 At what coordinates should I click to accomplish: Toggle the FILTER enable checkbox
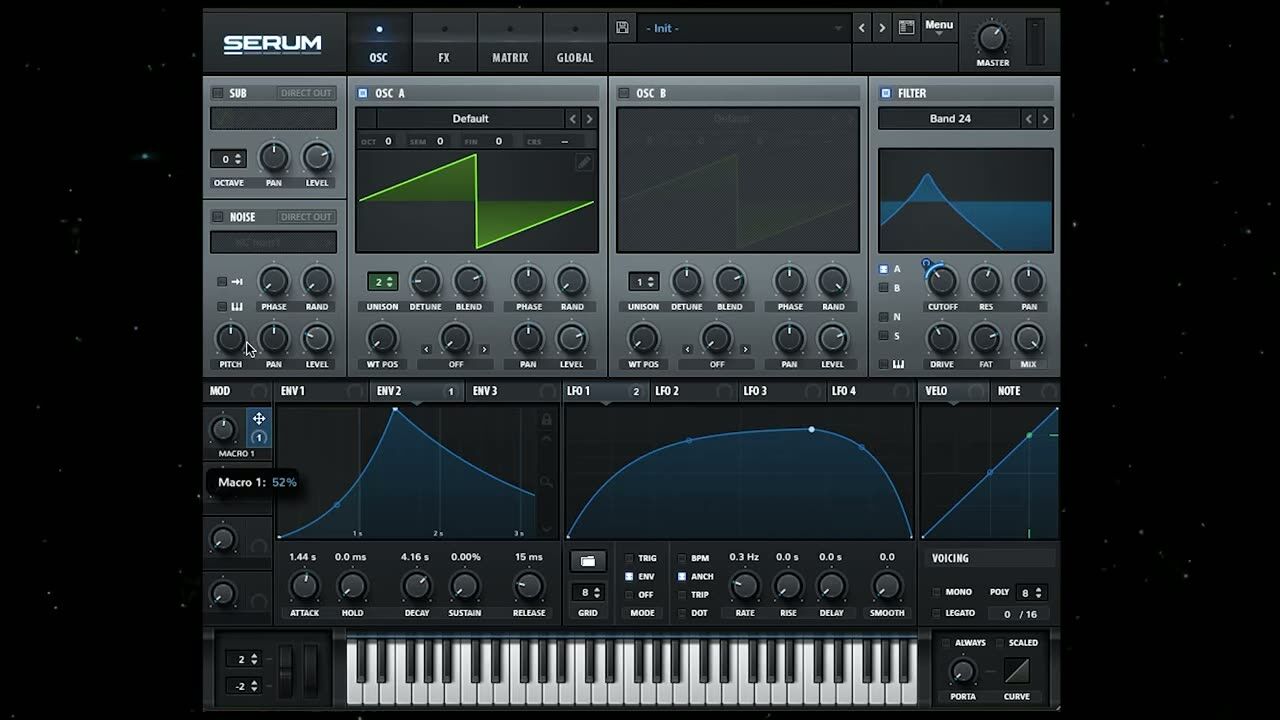885,93
